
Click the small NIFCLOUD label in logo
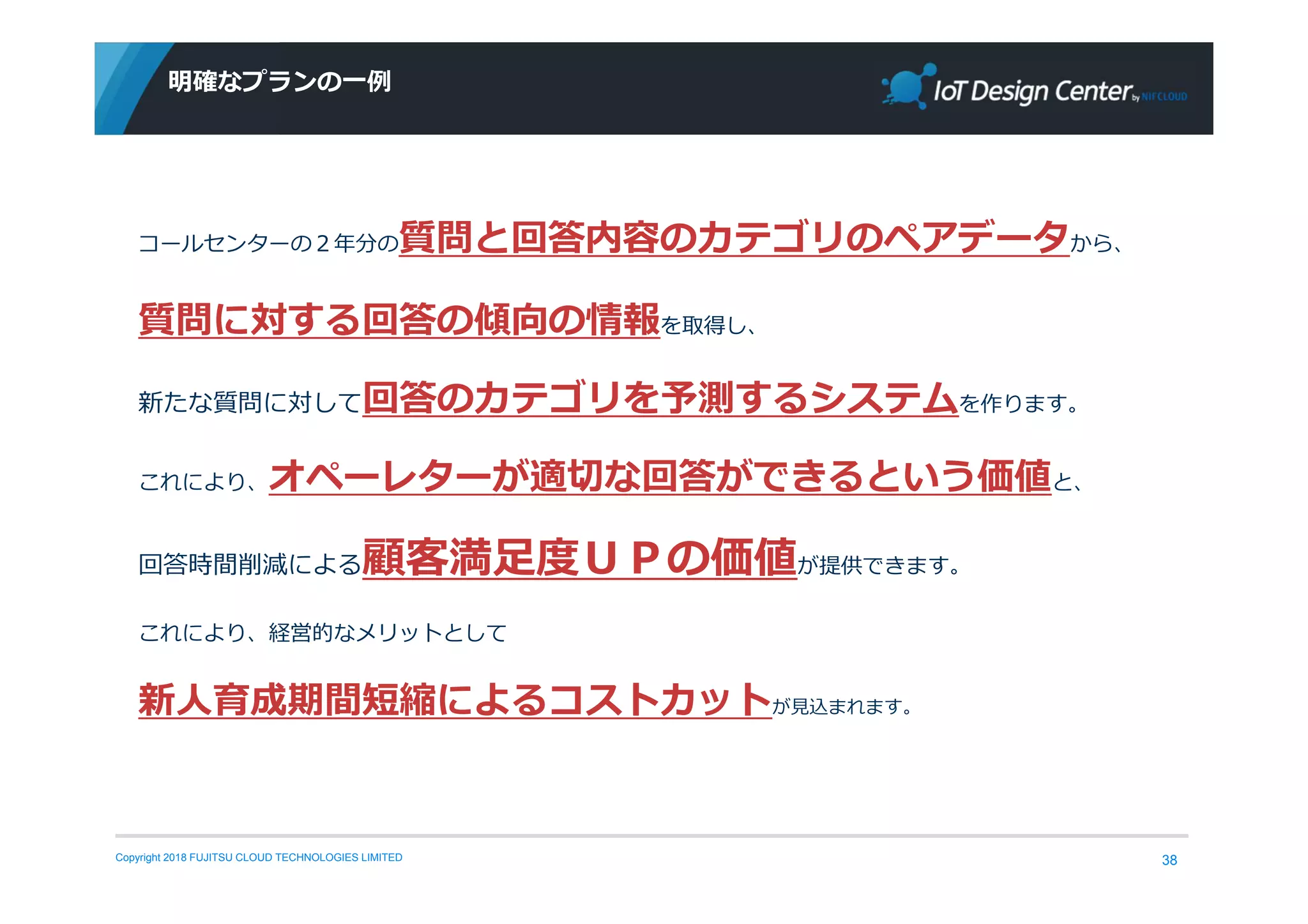click(1164, 97)
